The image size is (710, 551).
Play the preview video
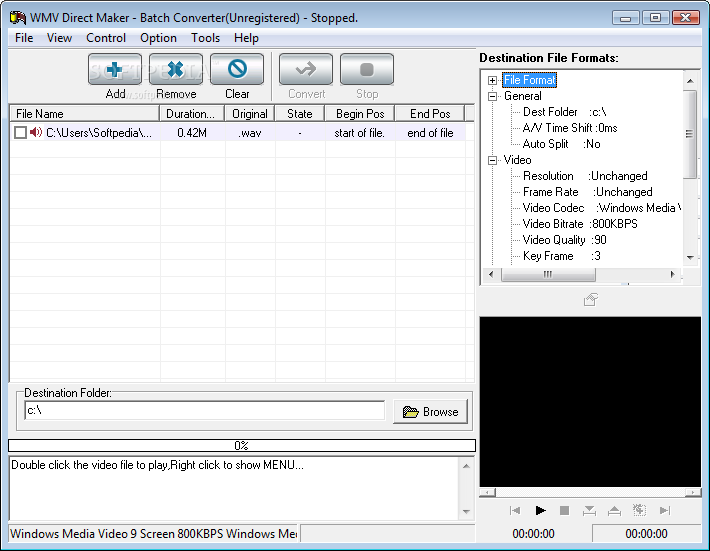(540, 510)
